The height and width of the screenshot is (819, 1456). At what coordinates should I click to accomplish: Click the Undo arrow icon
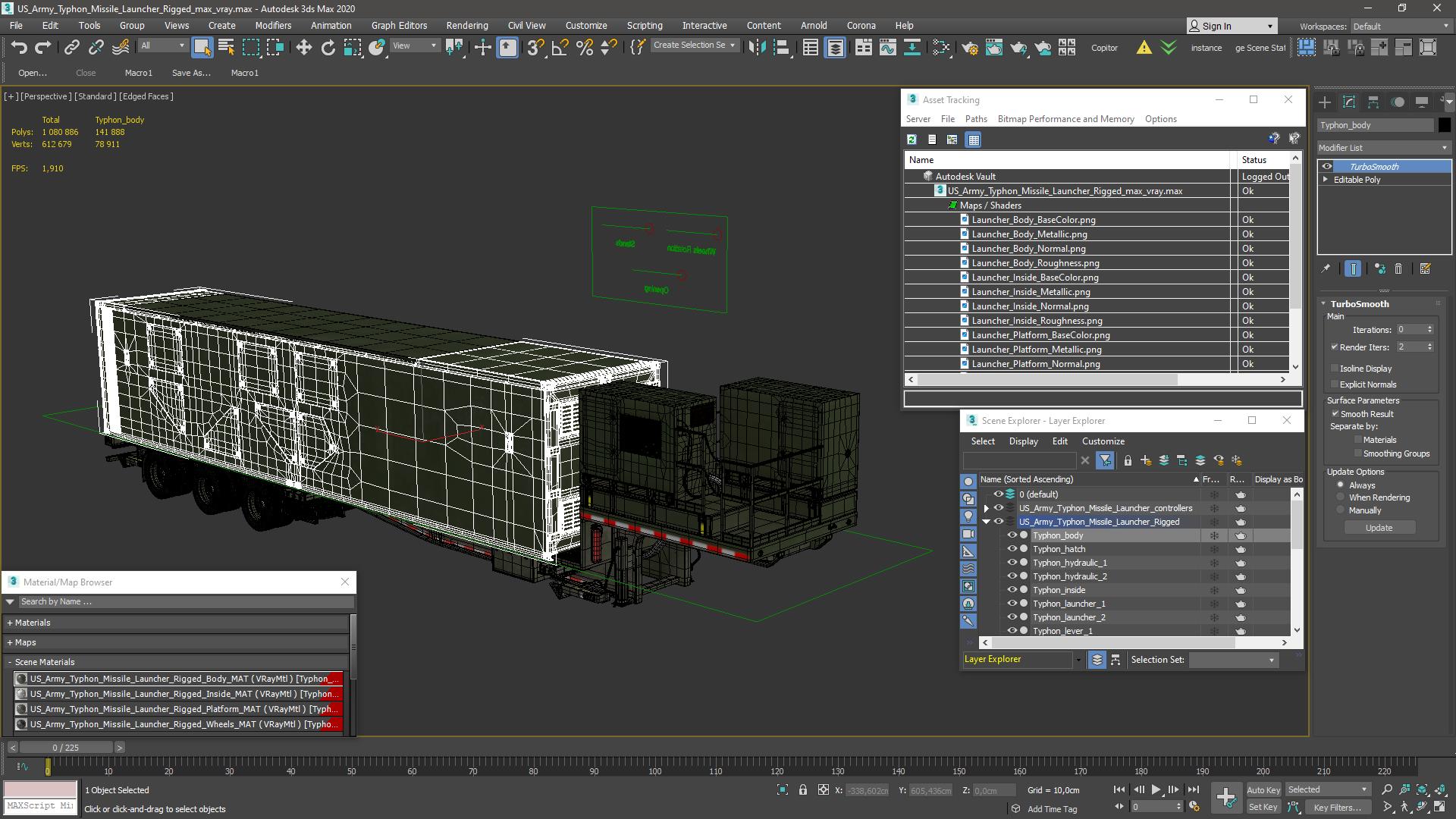click(x=19, y=48)
